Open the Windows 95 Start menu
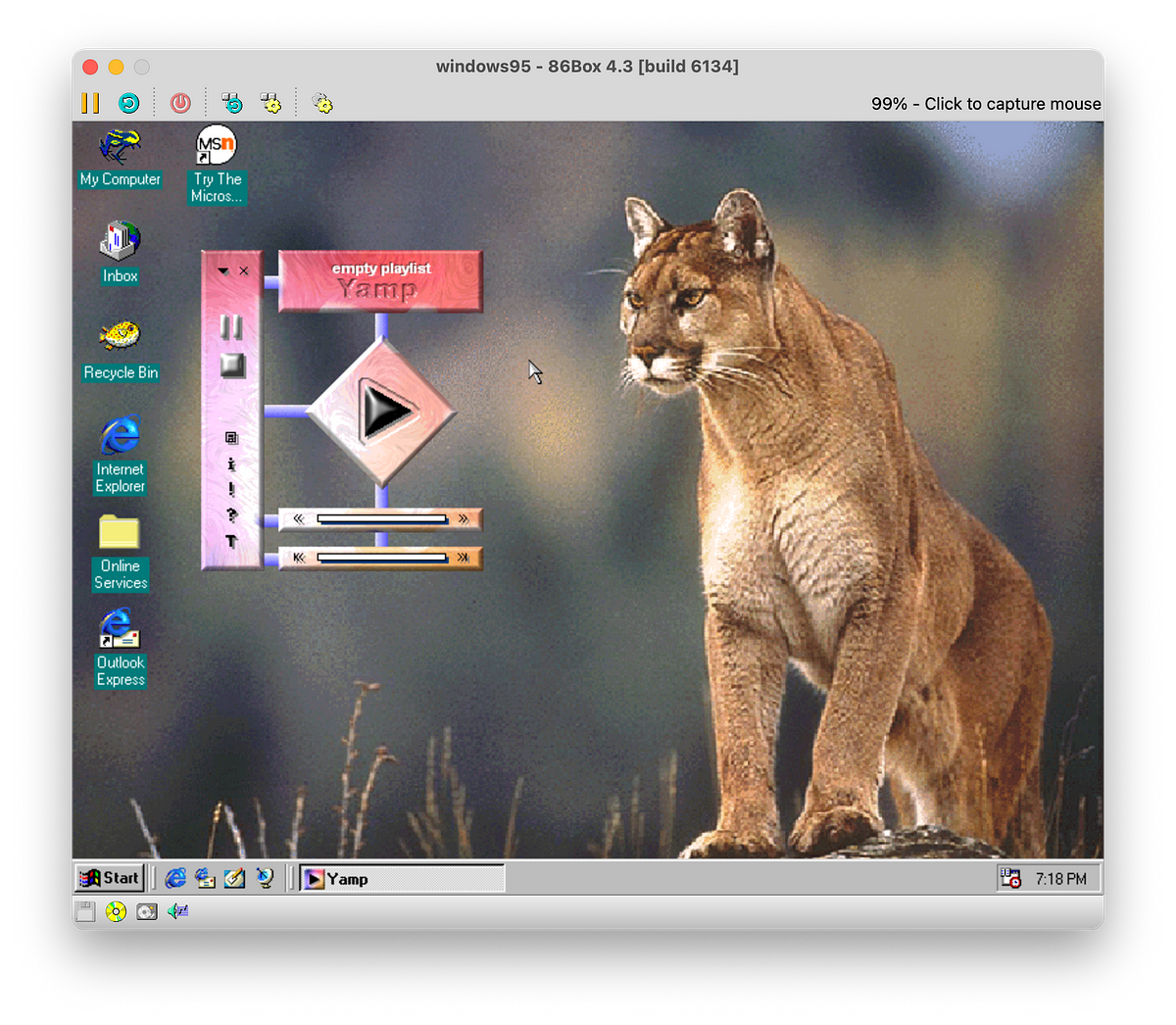The image size is (1176, 1025). pyautogui.click(x=111, y=878)
